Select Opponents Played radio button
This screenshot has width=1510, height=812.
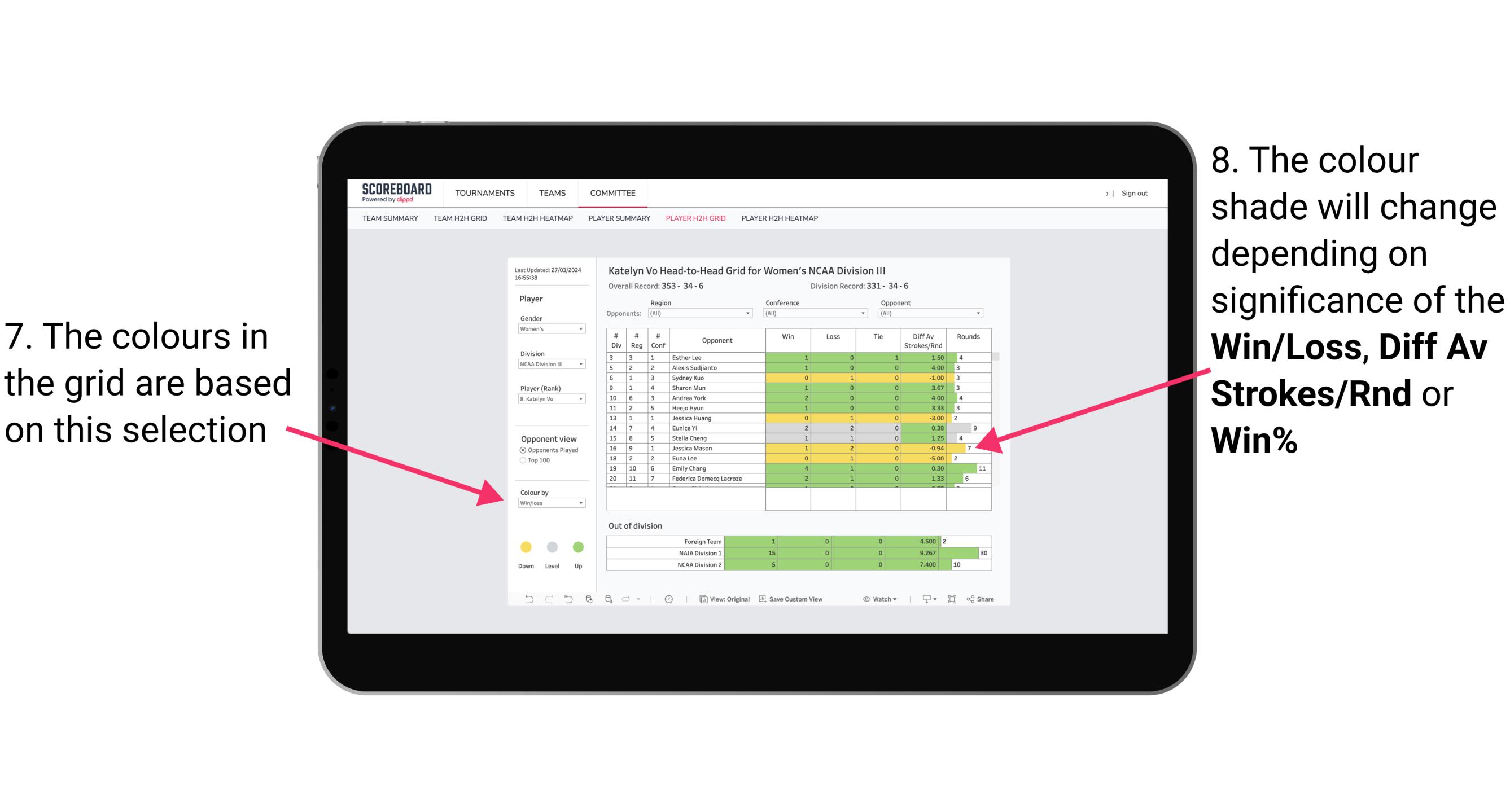point(519,450)
